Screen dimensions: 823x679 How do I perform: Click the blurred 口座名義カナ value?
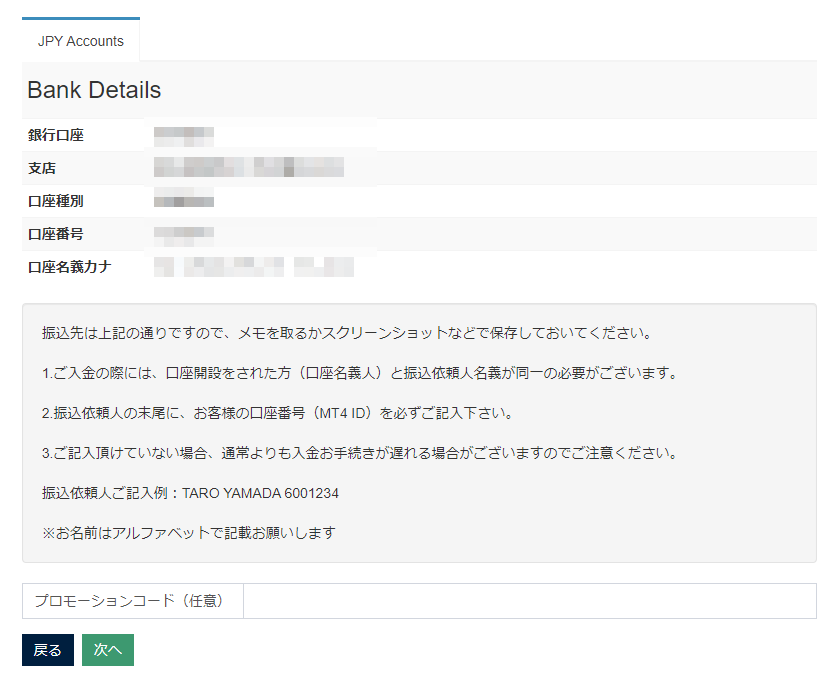pos(254,267)
